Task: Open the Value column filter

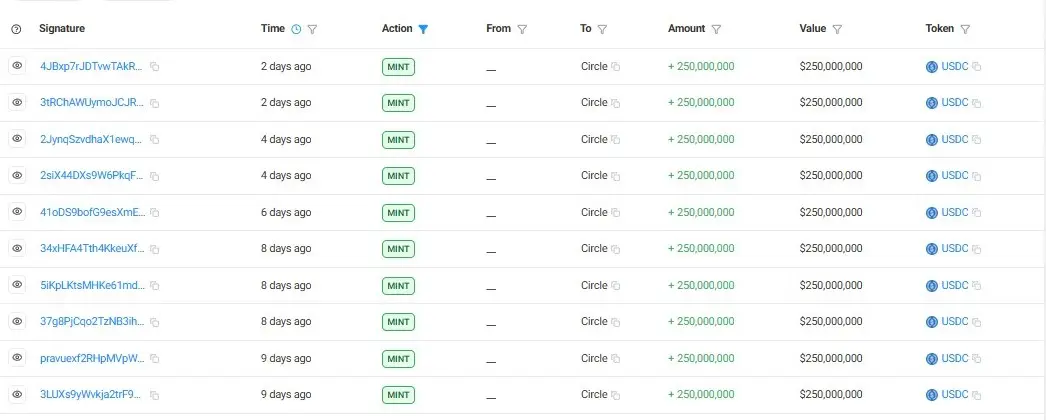Action: (x=837, y=29)
